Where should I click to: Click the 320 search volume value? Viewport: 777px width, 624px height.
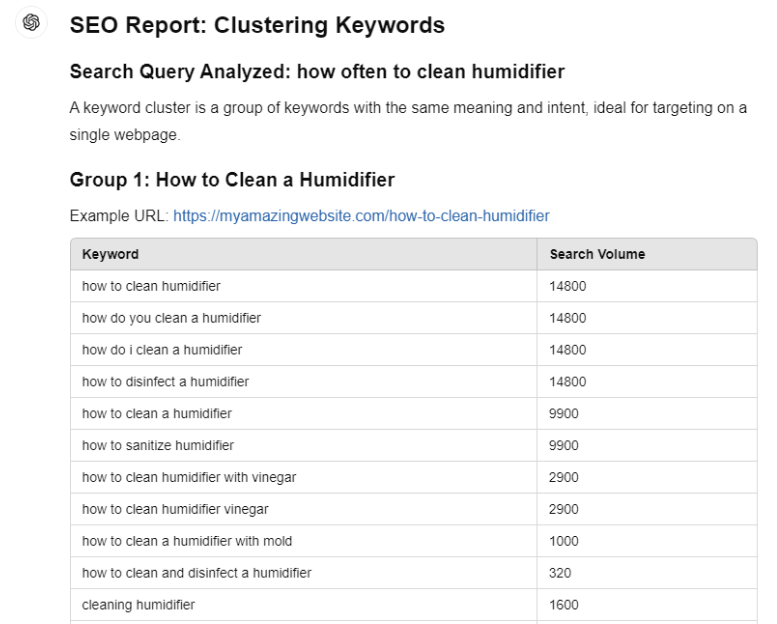560,573
